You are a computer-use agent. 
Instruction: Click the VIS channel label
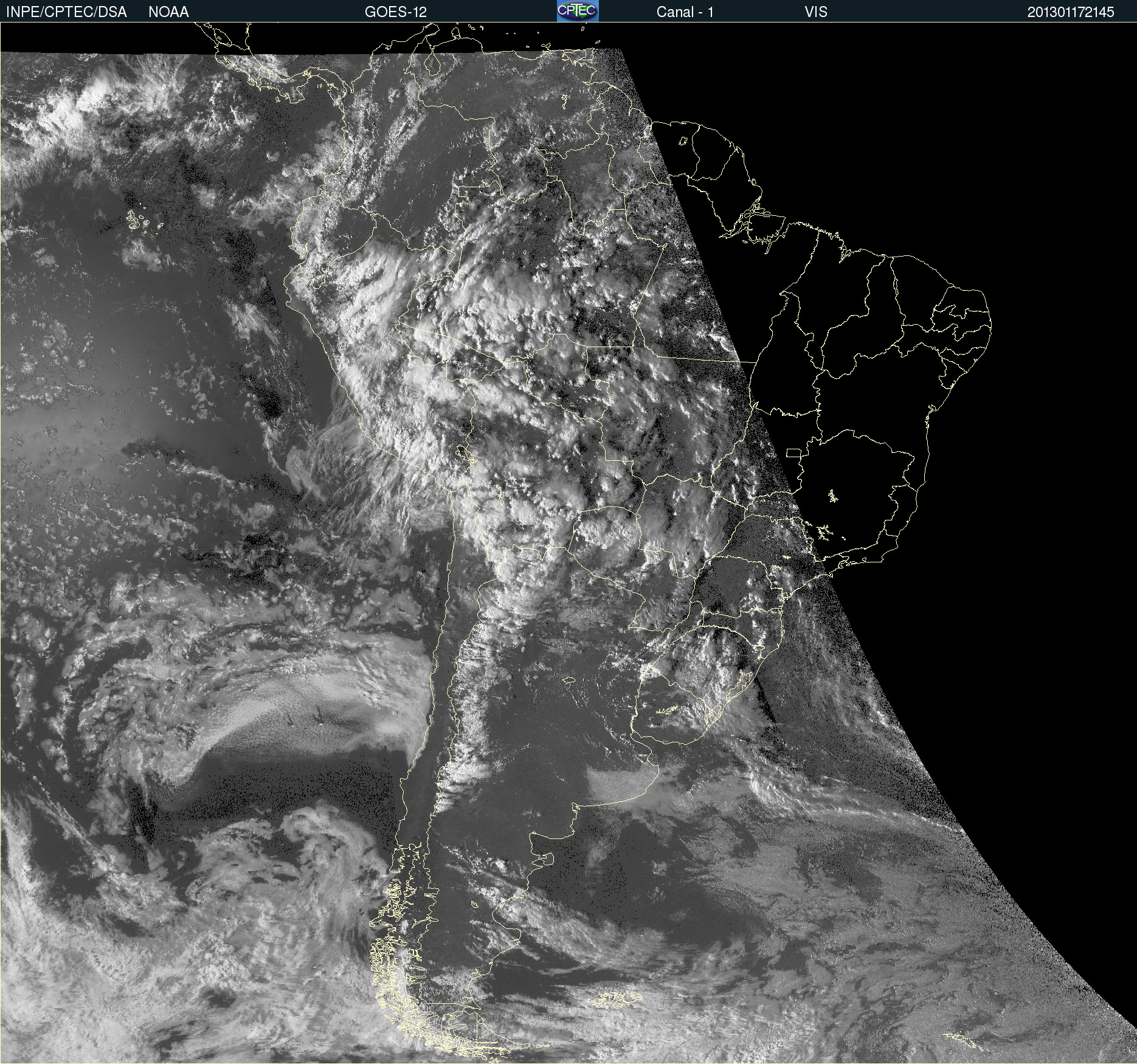[x=816, y=12]
